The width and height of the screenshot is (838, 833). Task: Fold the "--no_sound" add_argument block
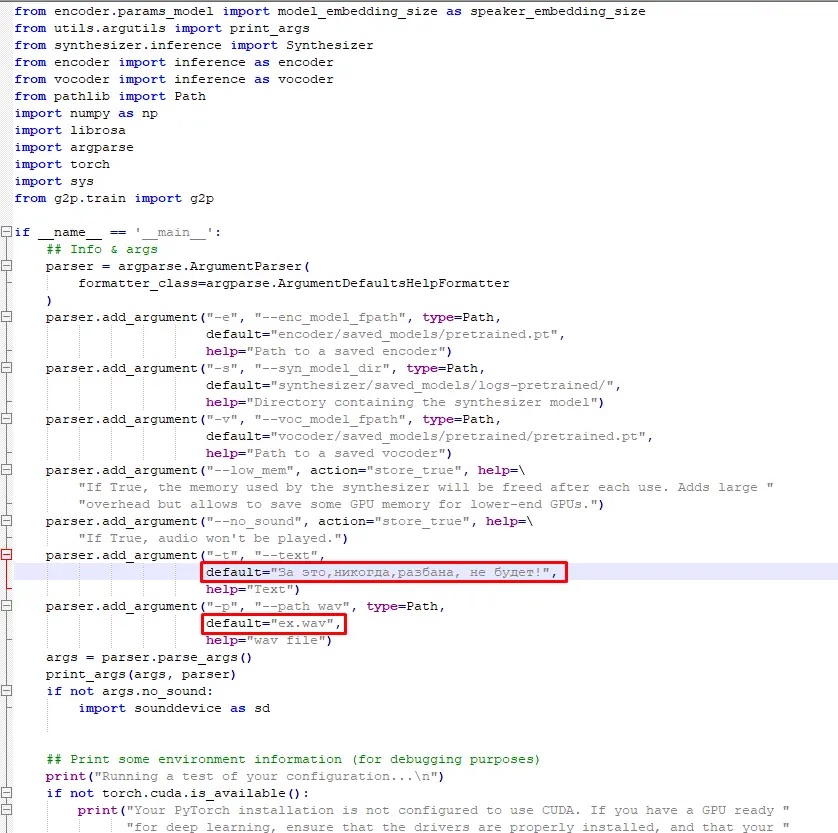pyautogui.click(x=6, y=521)
